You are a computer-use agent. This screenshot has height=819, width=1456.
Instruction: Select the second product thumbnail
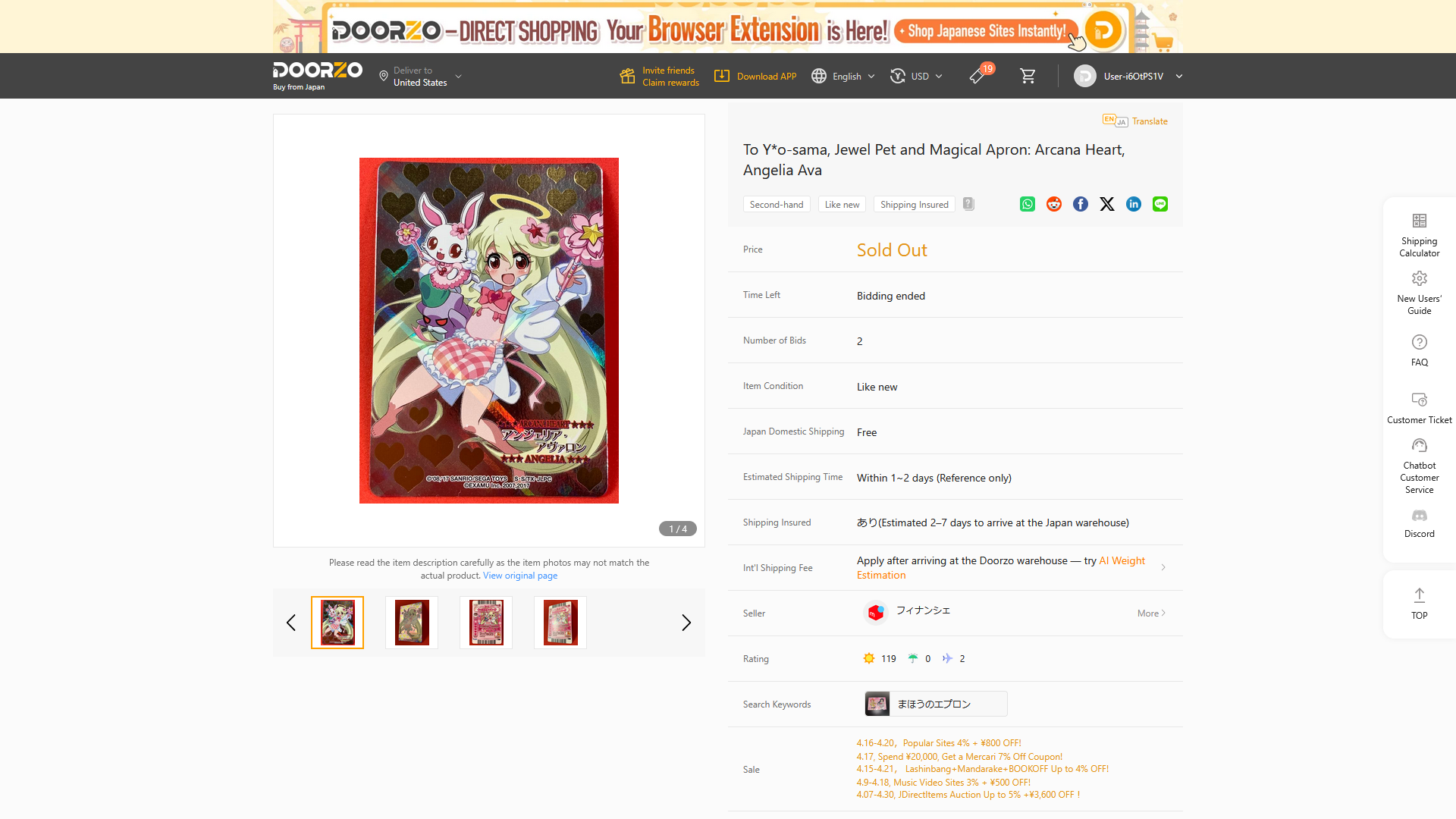click(x=412, y=623)
